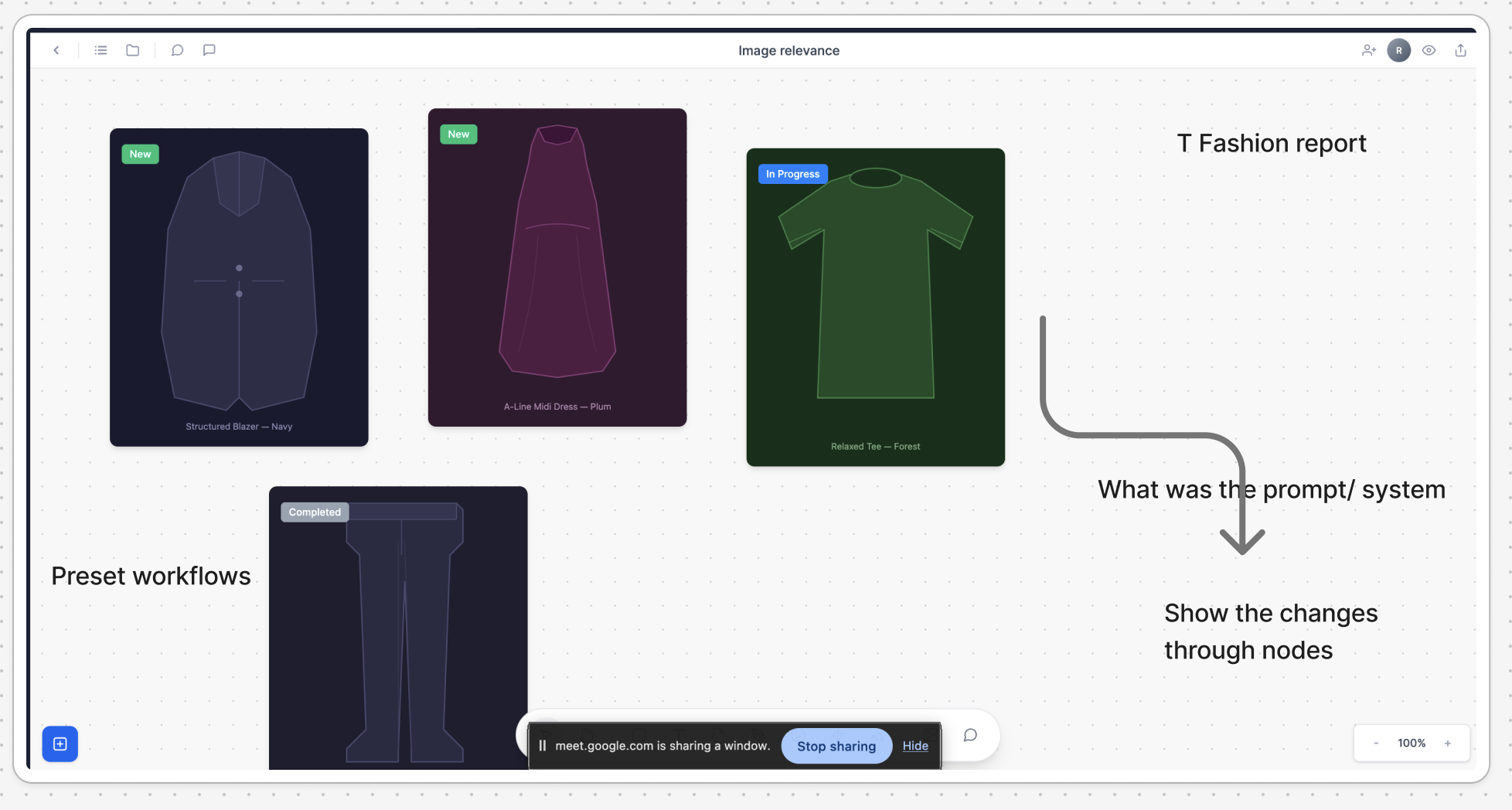Image resolution: width=1512 pixels, height=810 pixels.
Task: Select the Image relevance title
Action: coord(789,50)
